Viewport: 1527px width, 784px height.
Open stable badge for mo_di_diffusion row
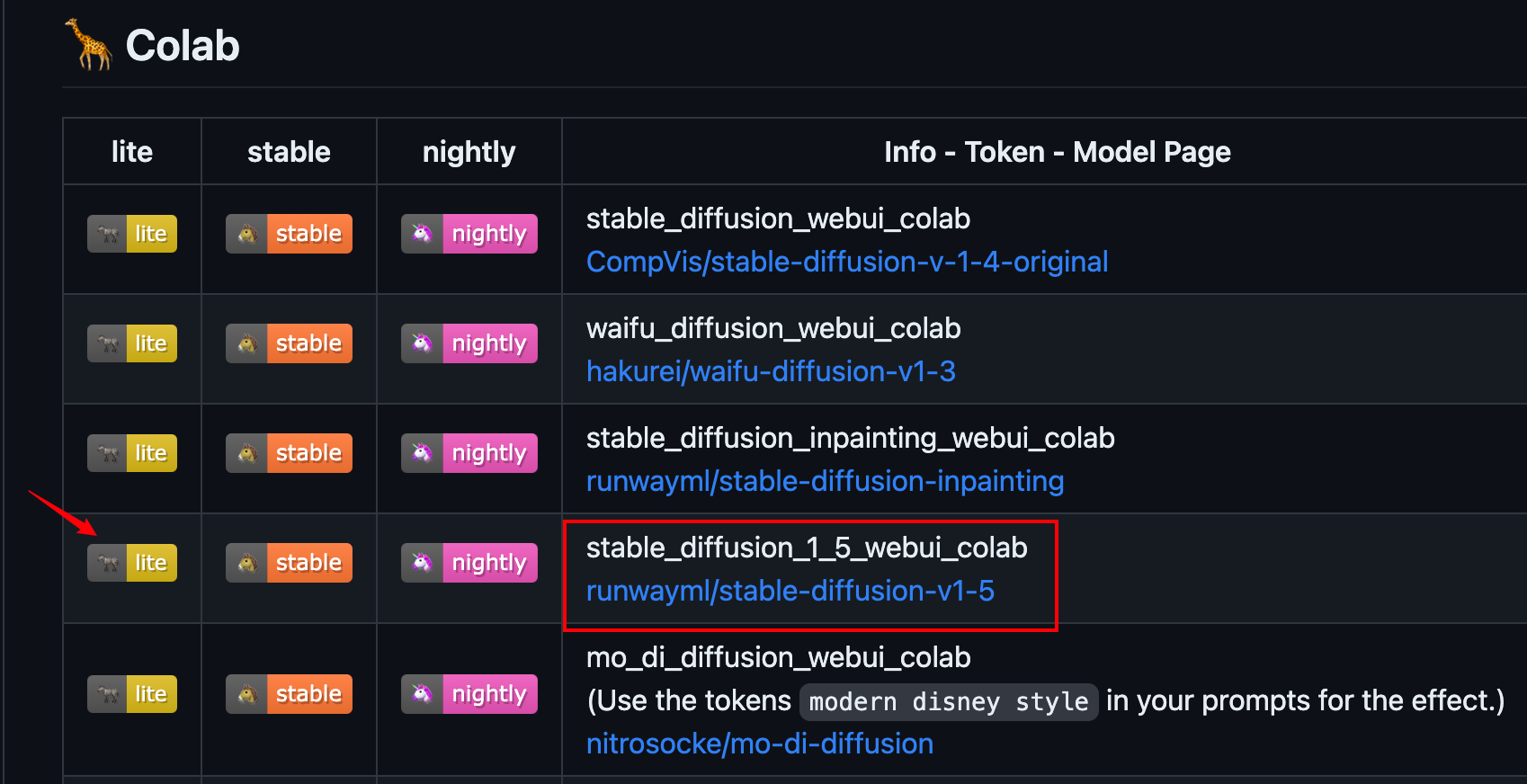289,694
